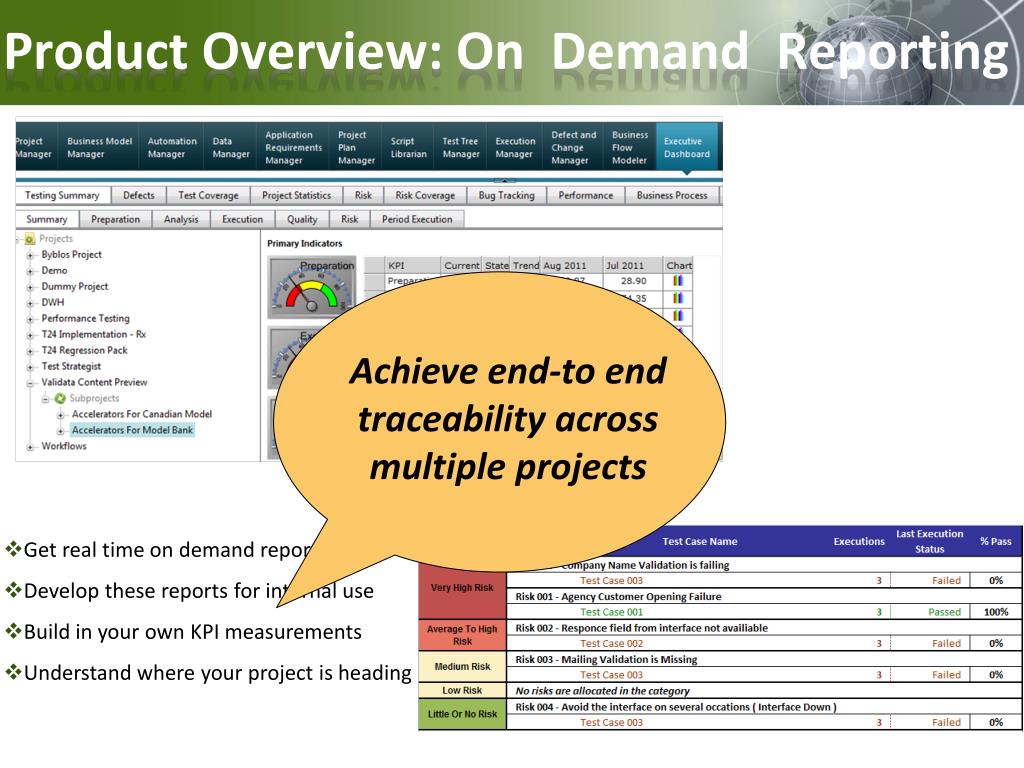
Task: Open chart icon in second KPI row
Action: 678,298
